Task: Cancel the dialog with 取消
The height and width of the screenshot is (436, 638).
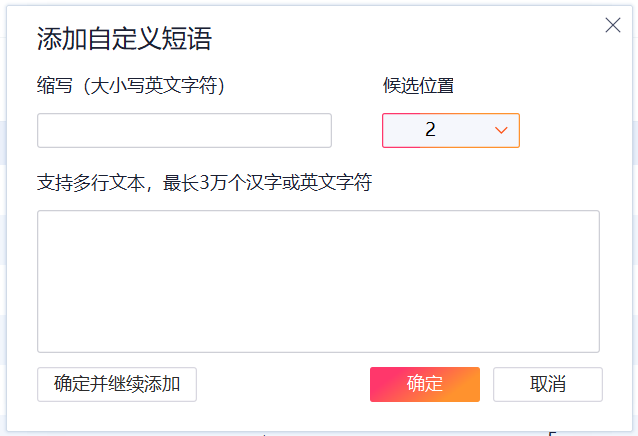Action: coord(548,384)
